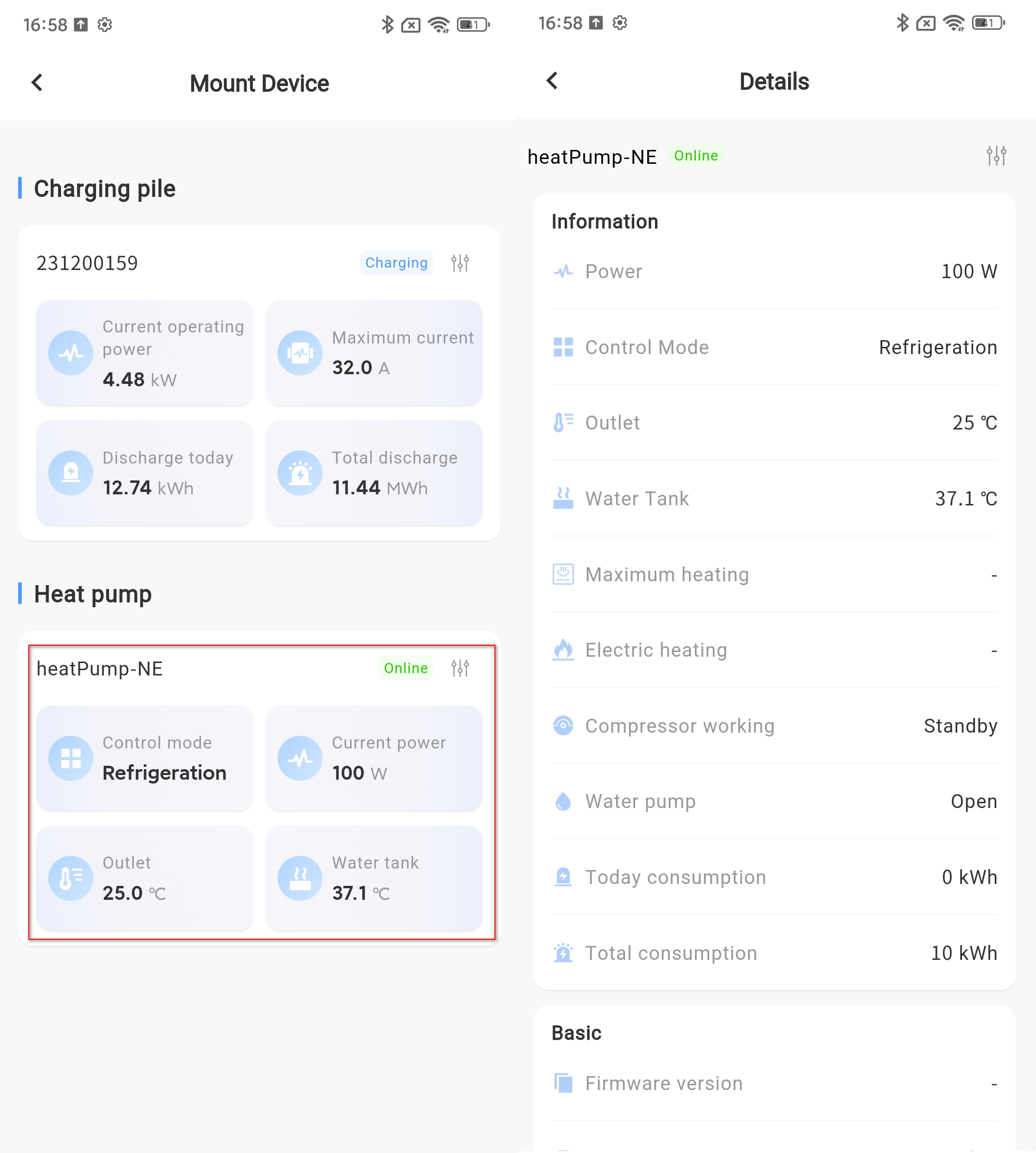Open the Firmware version row
This screenshot has height=1153, width=1036.
click(x=774, y=1083)
